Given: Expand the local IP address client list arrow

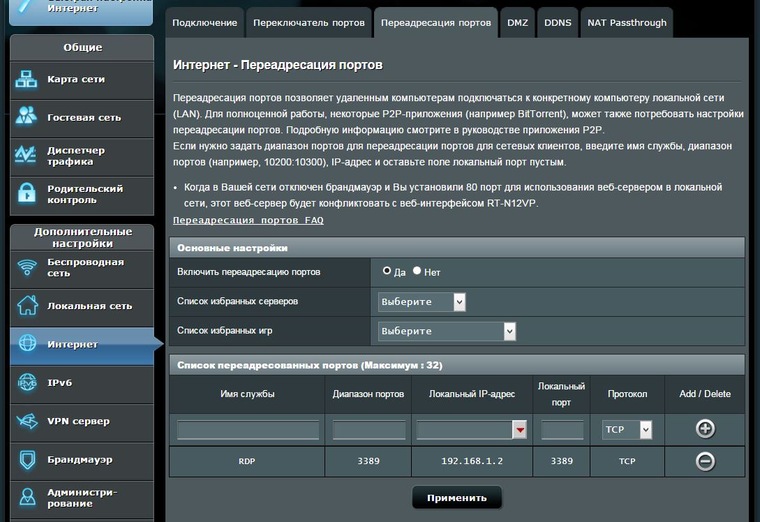Looking at the screenshot, I should tap(520, 430).
